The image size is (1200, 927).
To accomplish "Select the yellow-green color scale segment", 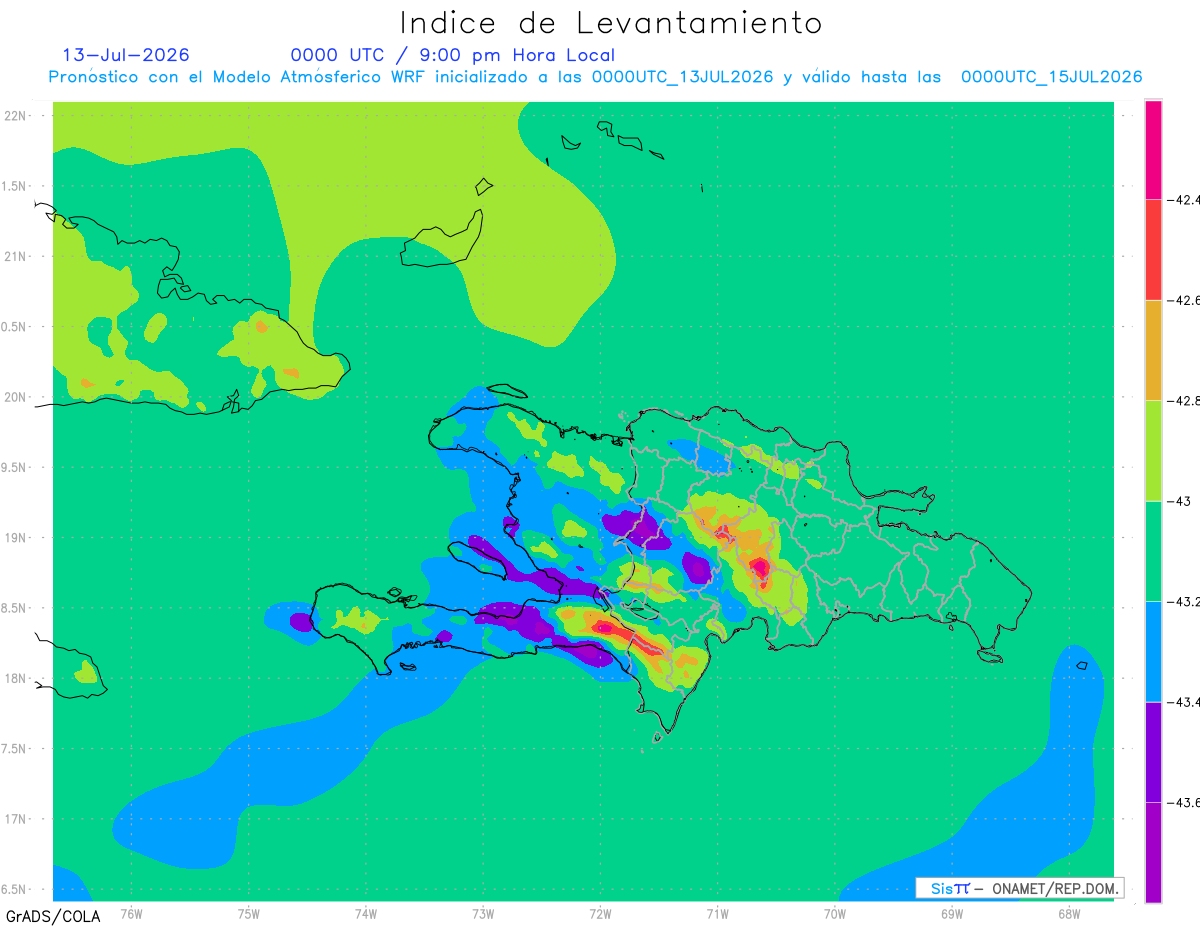I will coord(1153,451).
